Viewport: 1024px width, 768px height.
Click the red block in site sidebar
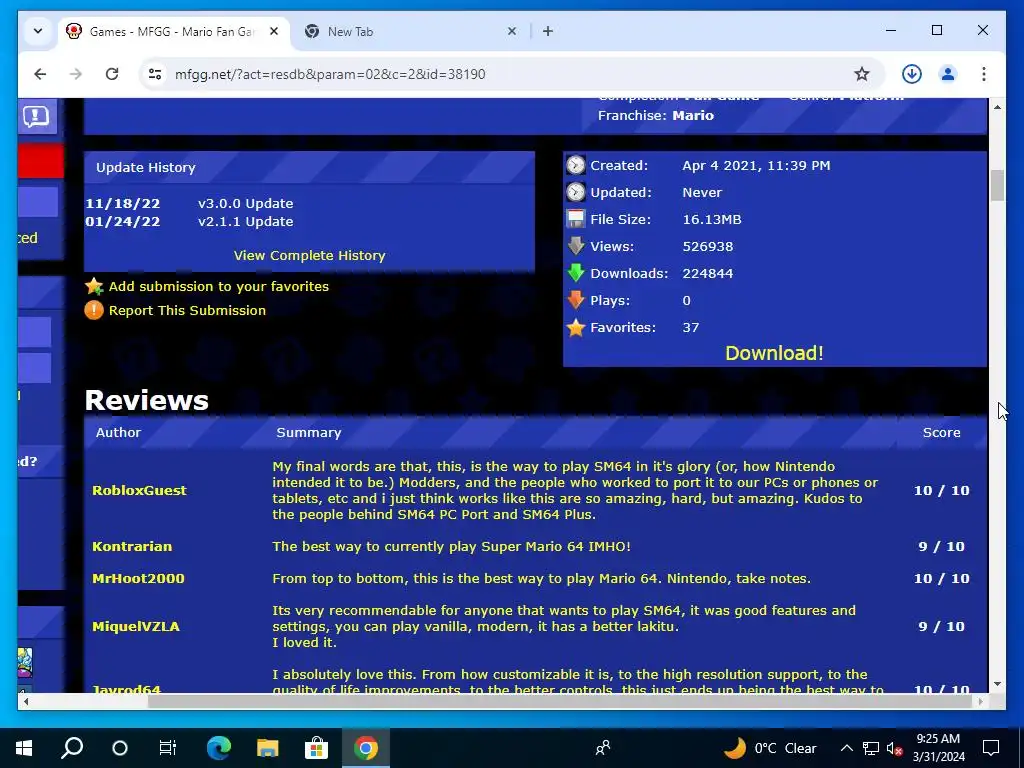[x=41, y=161]
